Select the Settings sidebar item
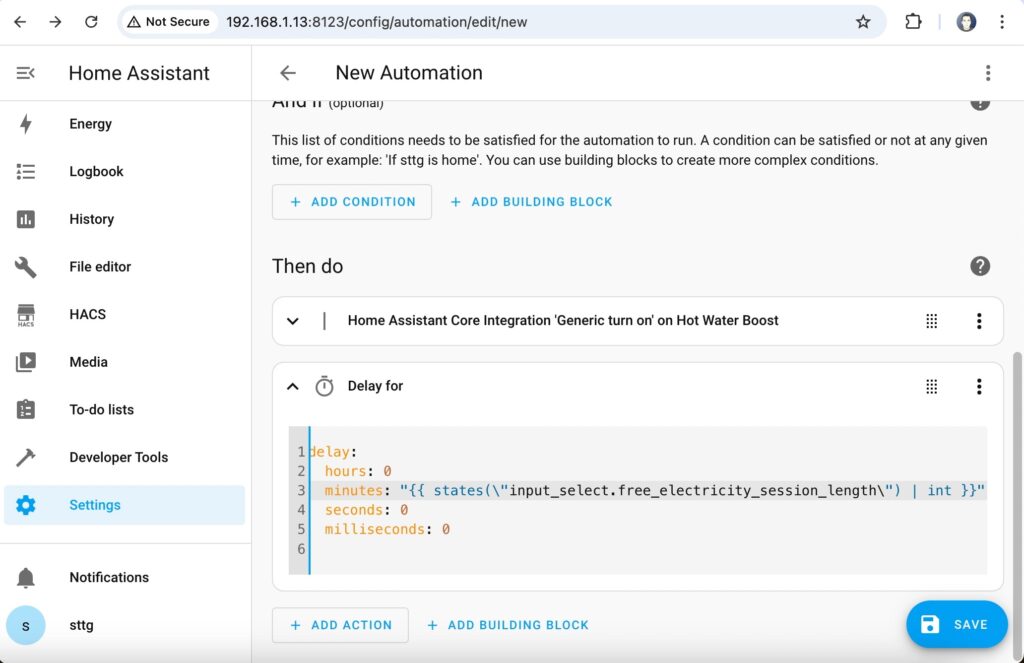 124,505
